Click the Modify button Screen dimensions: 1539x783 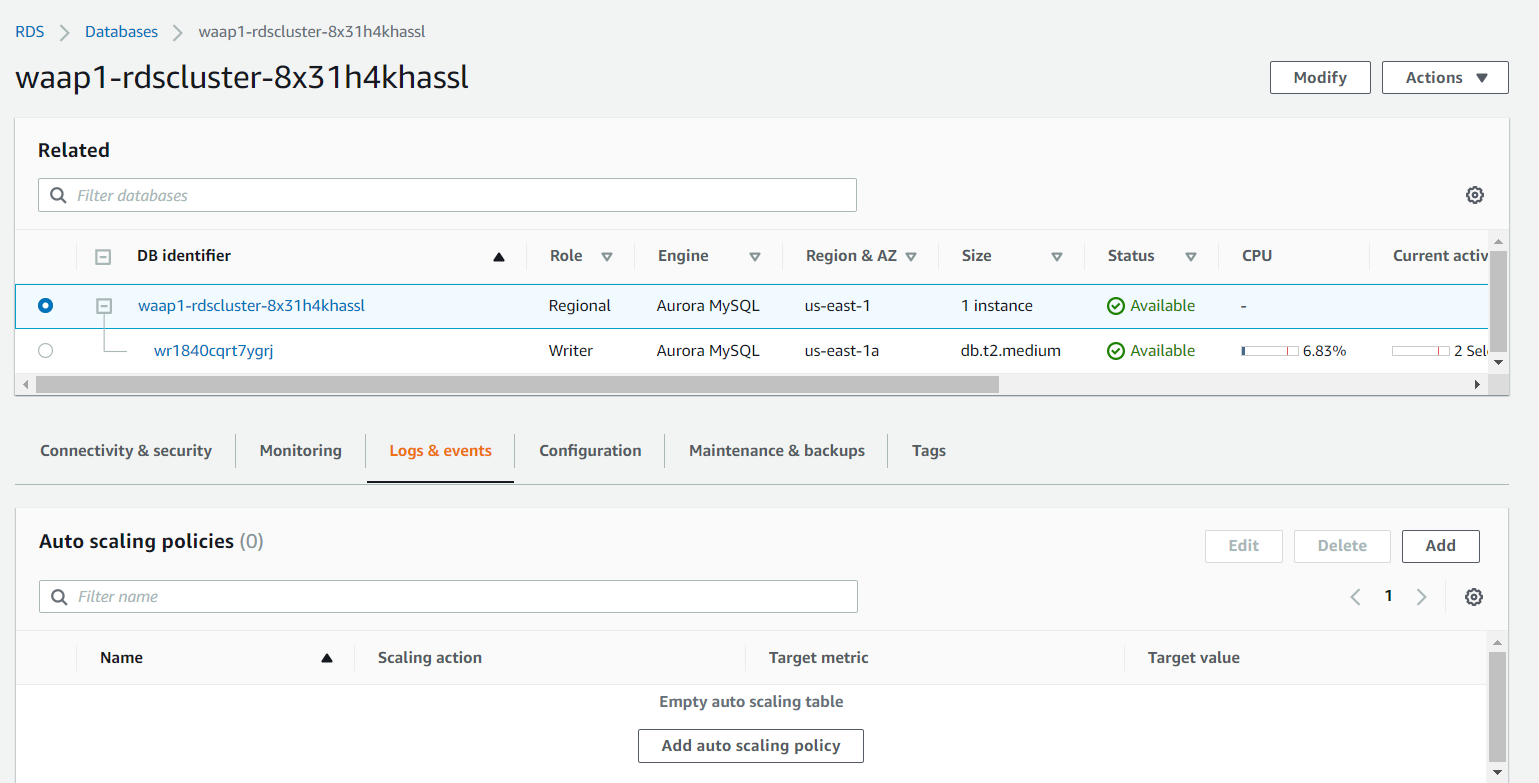(1320, 78)
